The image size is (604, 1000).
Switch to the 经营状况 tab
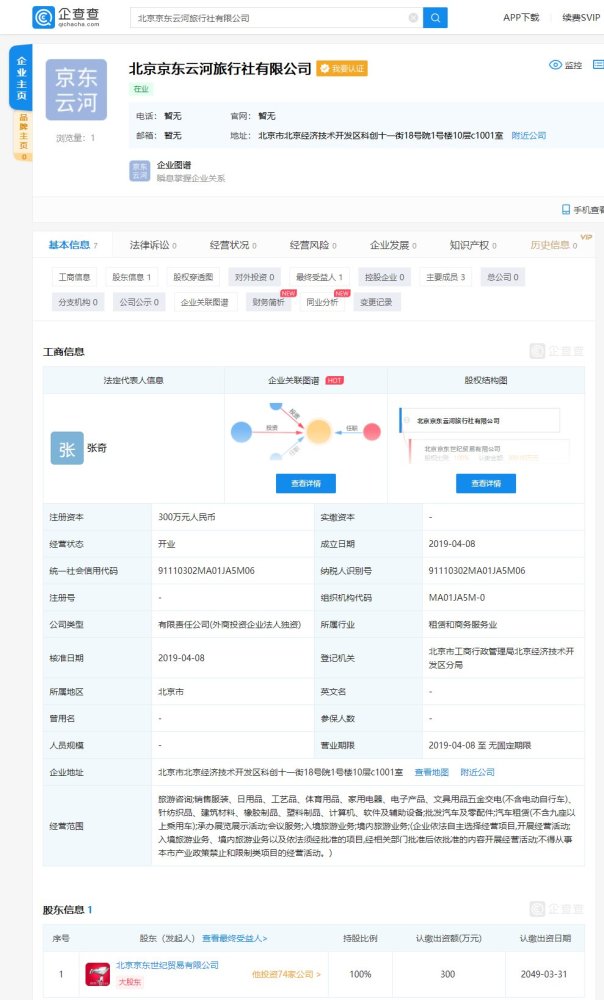click(x=233, y=245)
